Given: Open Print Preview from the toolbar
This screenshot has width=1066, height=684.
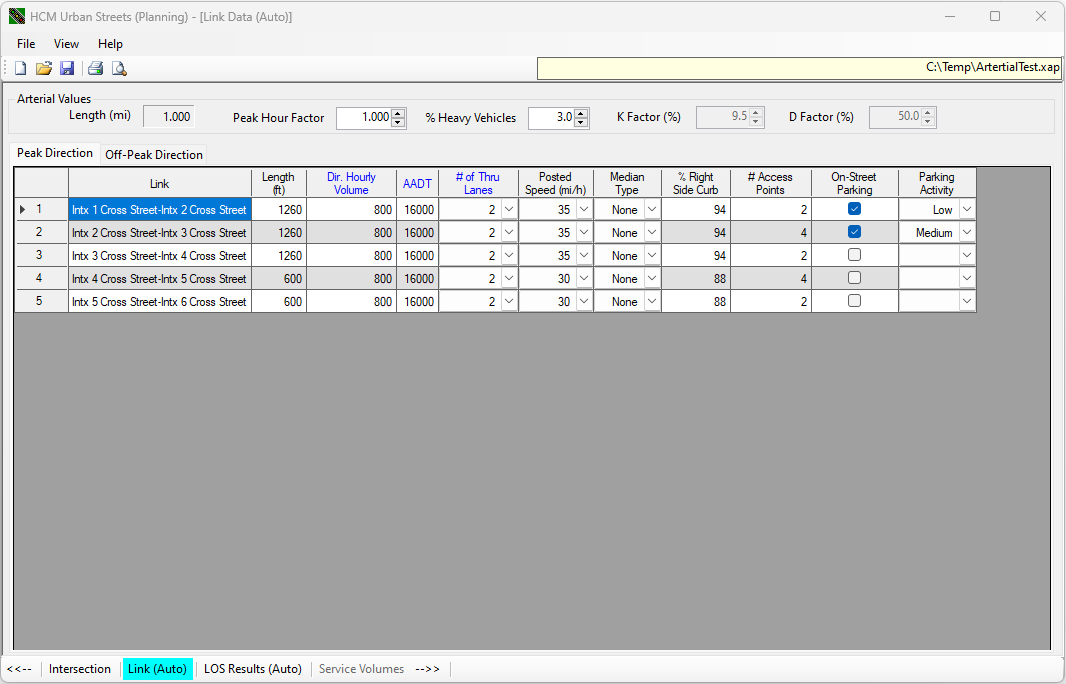Looking at the screenshot, I should coord(119,68).
